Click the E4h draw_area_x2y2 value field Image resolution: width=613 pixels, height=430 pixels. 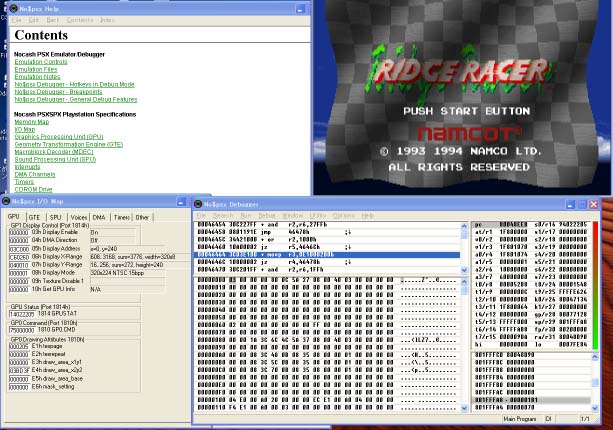[19, 370]
